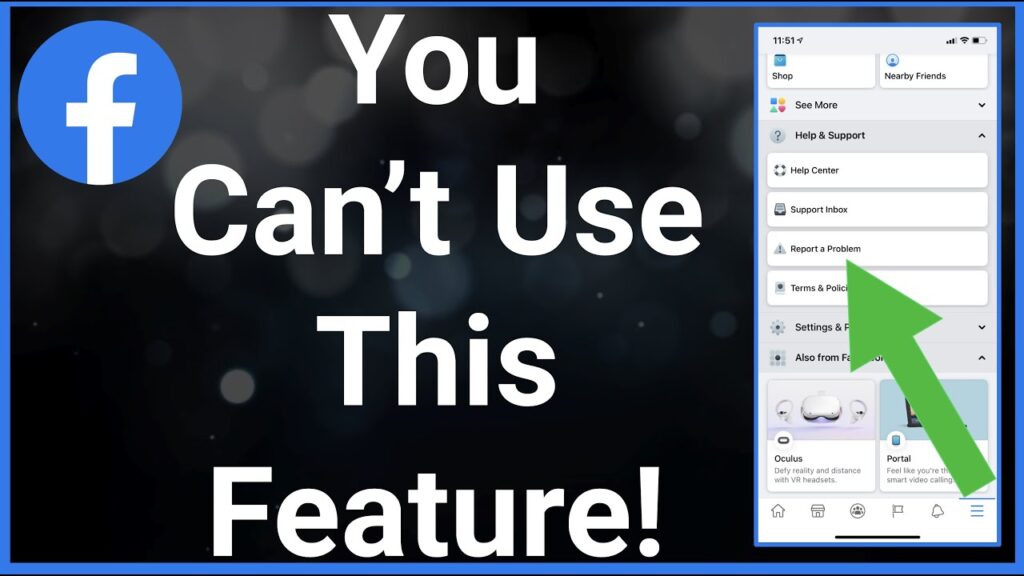The width and height of the screenshot is (1024, 576).
Task: Click the Help & Support heading text
Action: point(829,136)
